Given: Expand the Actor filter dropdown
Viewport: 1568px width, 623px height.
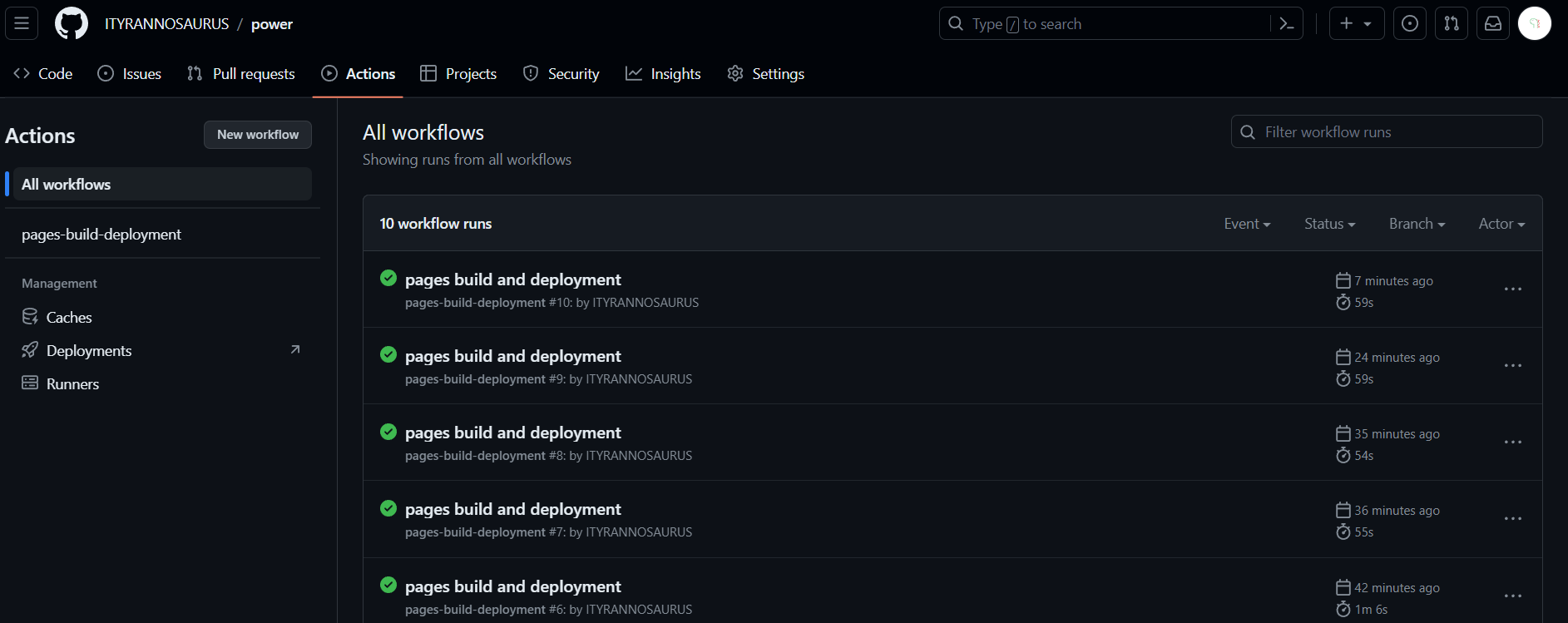Looking at the screenshot, I should [1501, 224].
